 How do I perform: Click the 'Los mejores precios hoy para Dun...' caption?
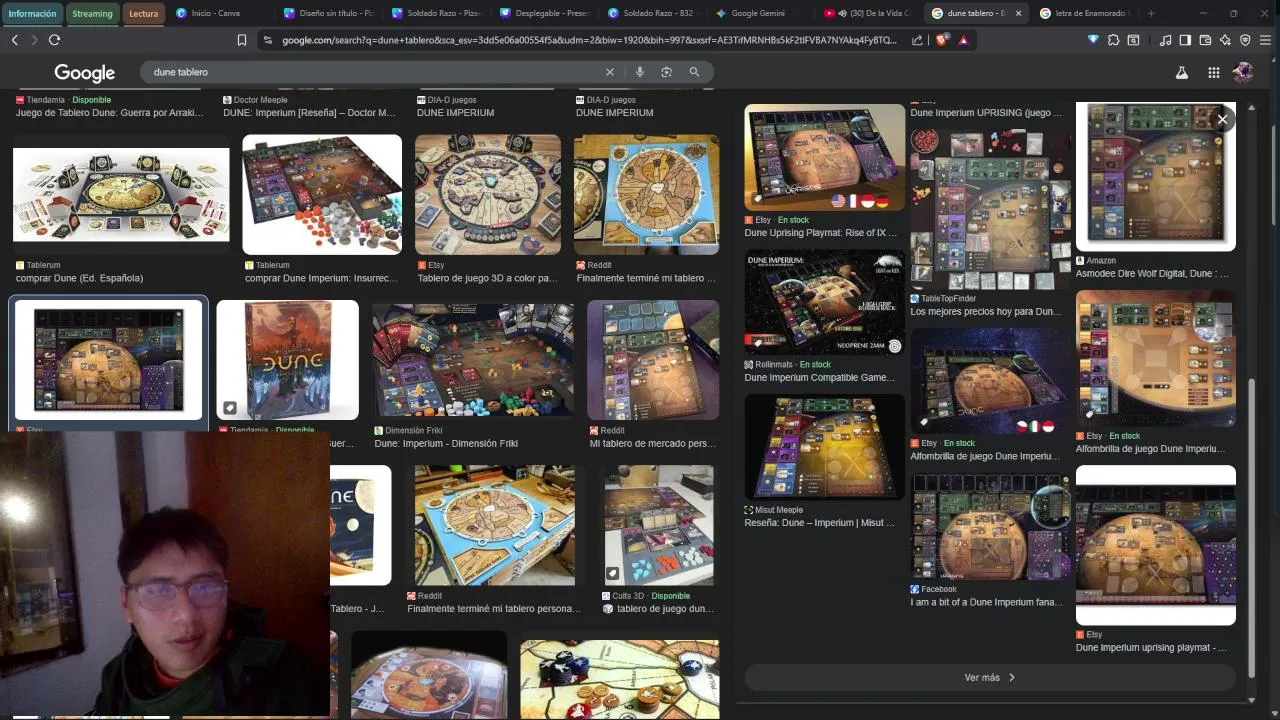986,312
